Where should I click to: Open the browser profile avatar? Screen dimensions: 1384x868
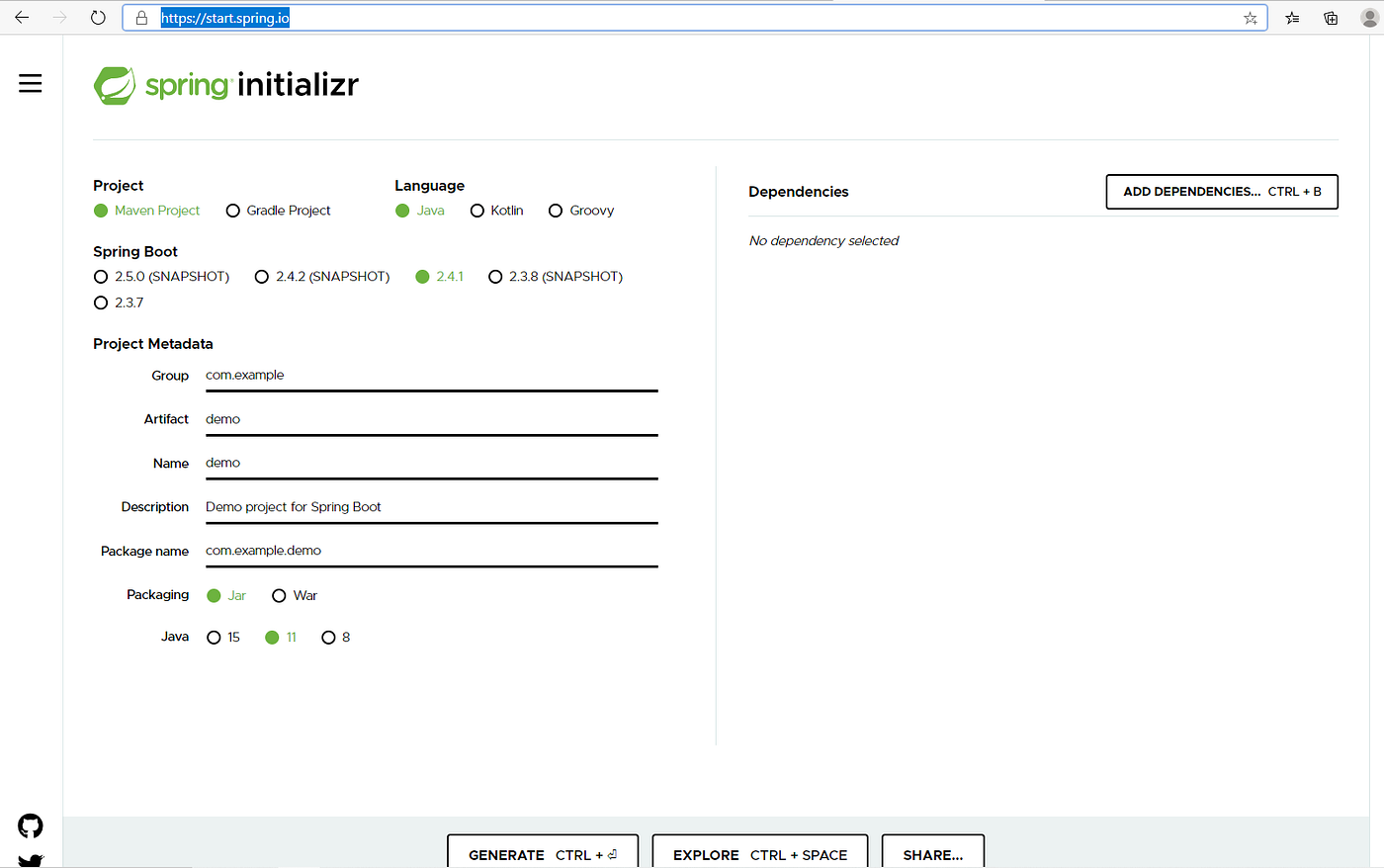[x=1369, y=18]
